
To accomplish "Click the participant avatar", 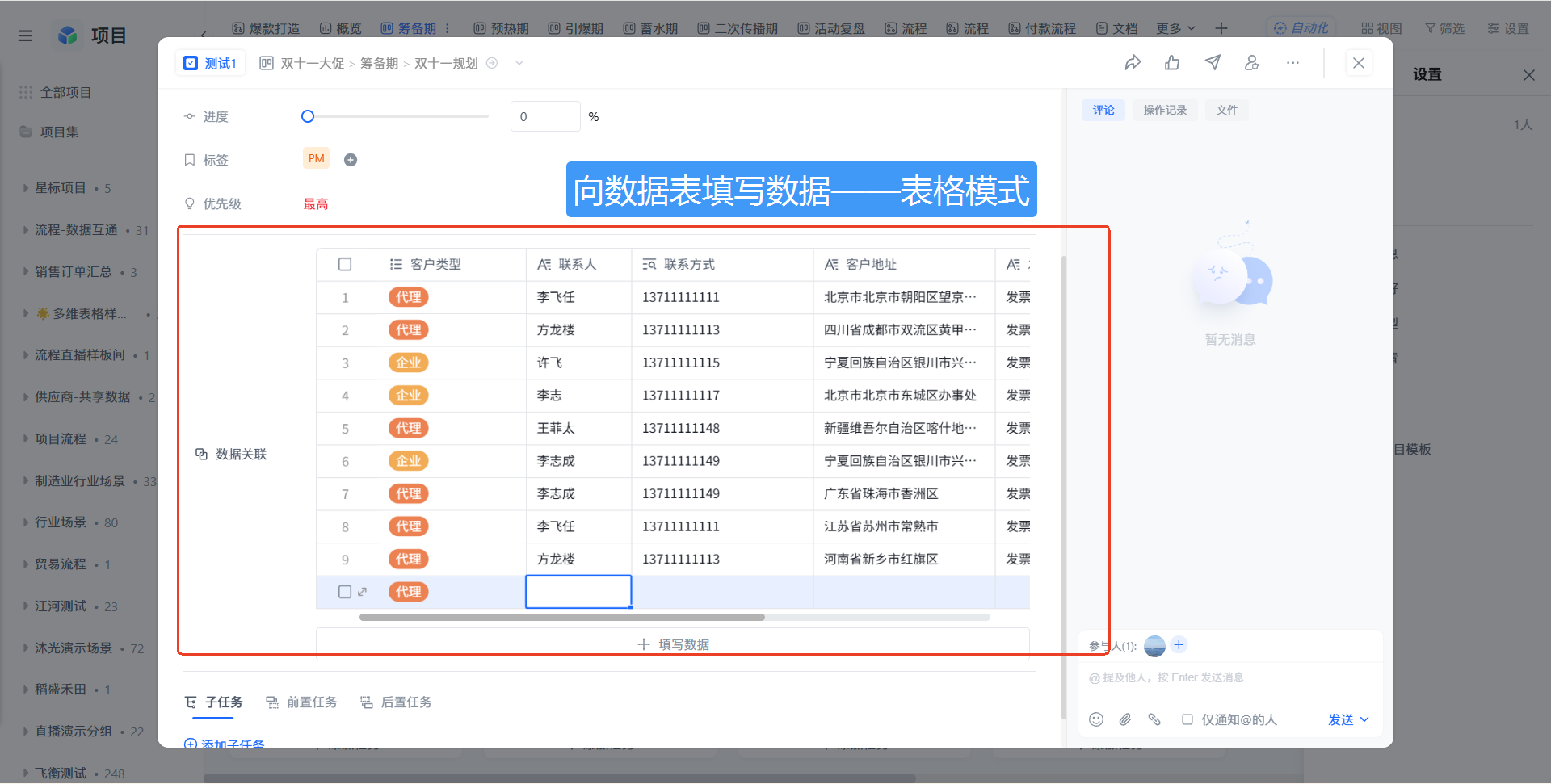I will pos(1155,645).
